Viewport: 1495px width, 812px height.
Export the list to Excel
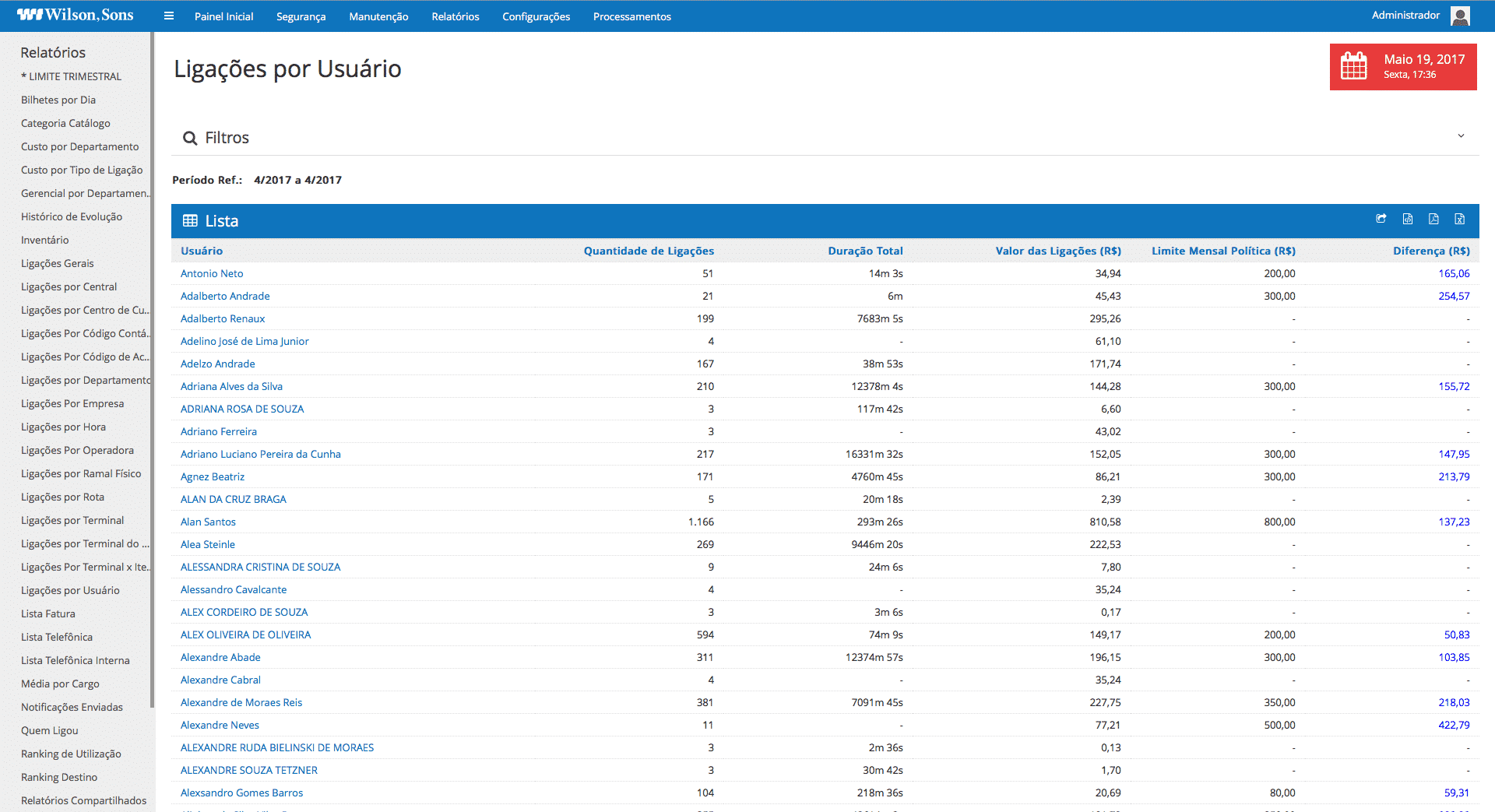[x=1460, y=219]
